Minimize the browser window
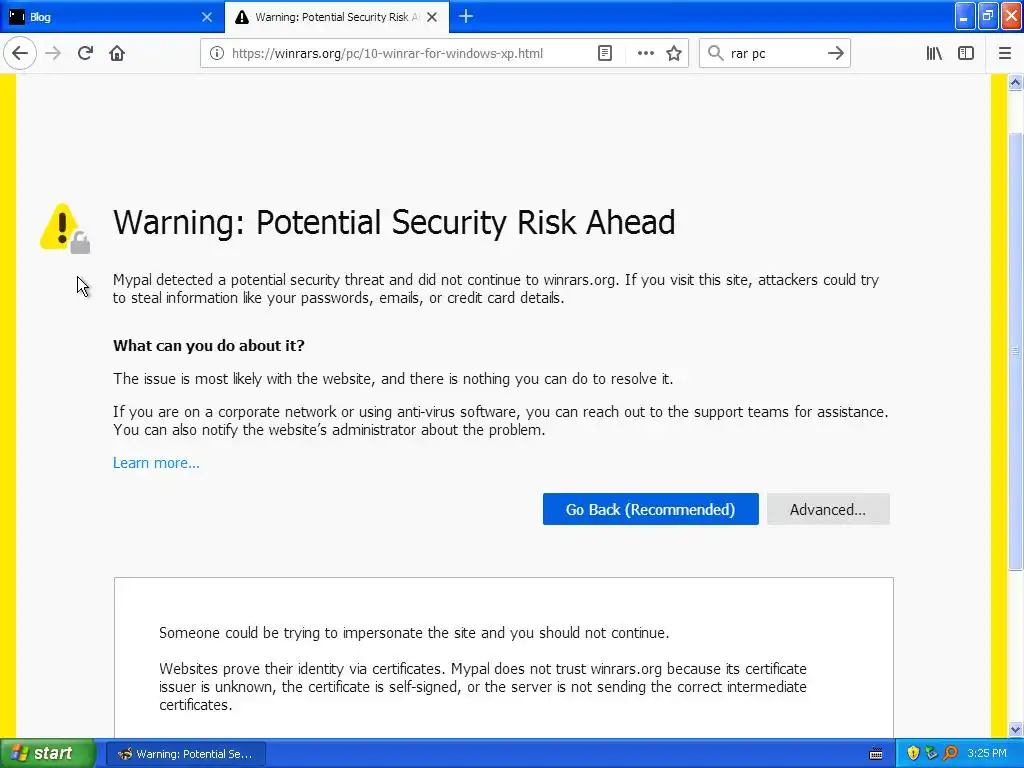Screen dimensions: 1024x768 click(x=965, y=16)
